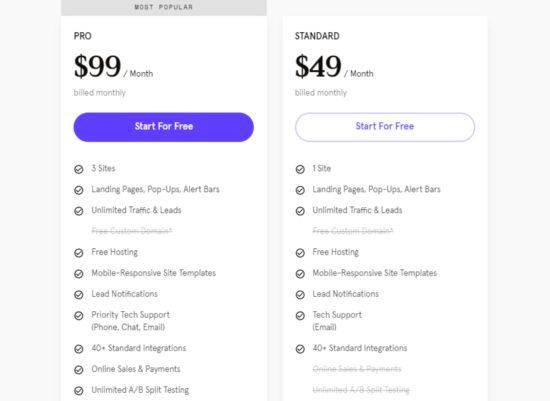Click Standard checkmark next to Lead Notifications
Image resolution: width=550 pixels, height=401 pixels.
[x=300, y=295]
